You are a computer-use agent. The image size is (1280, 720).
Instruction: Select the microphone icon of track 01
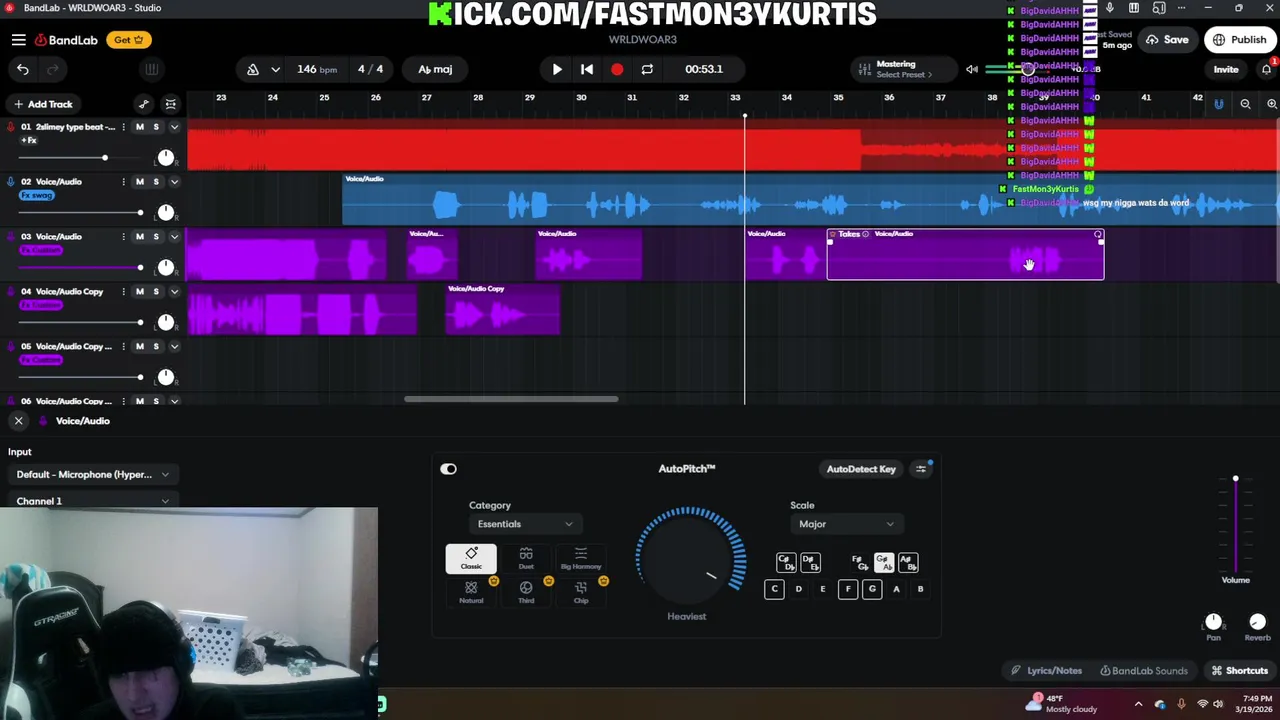[11, 127]
